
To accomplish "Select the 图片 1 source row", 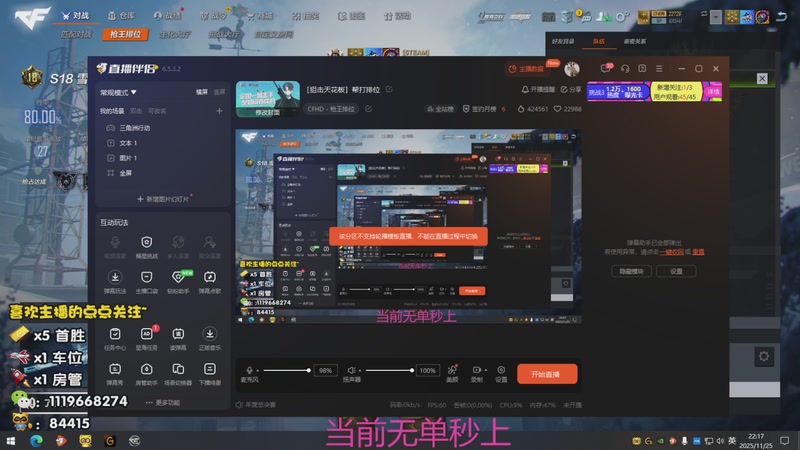I will 163,158.
